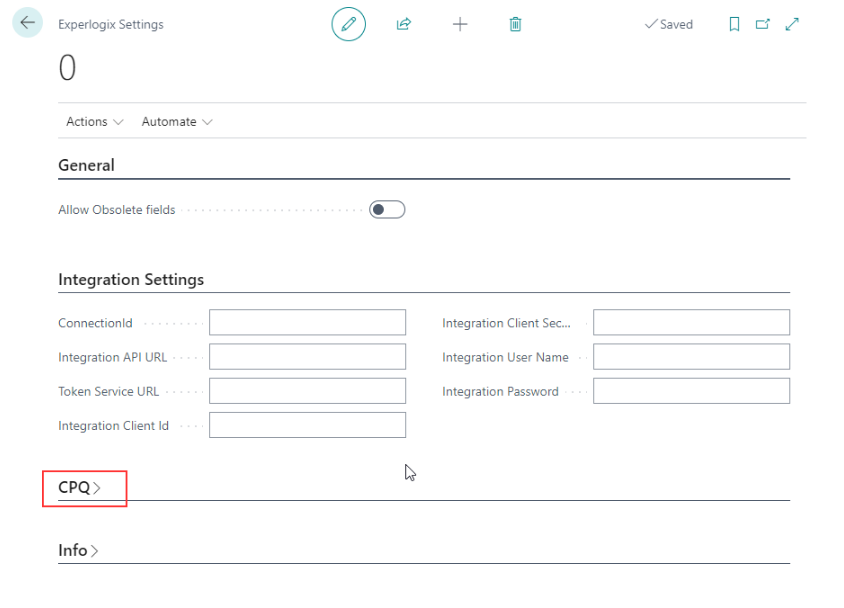Click the plus new record icon

point(460,24)
